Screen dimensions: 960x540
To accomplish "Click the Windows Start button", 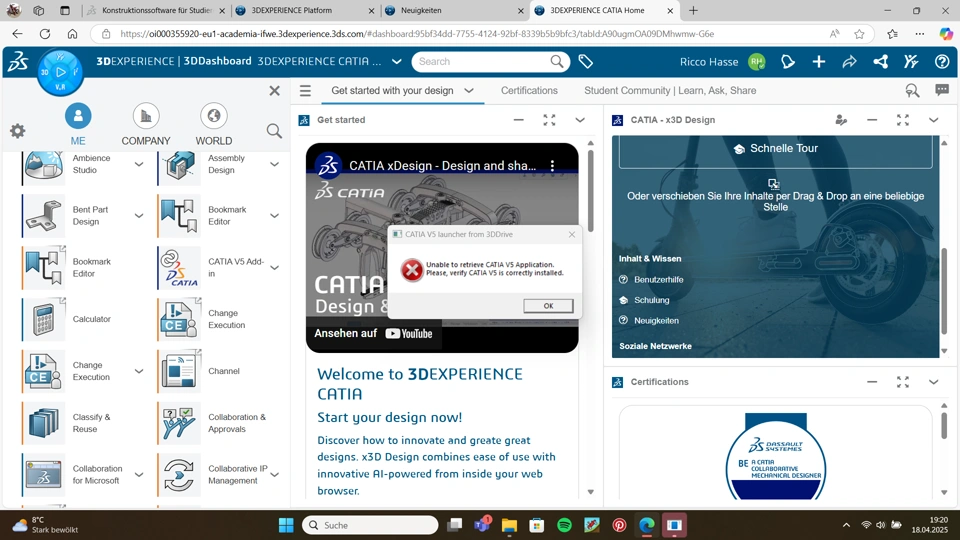I will point(286,525).
